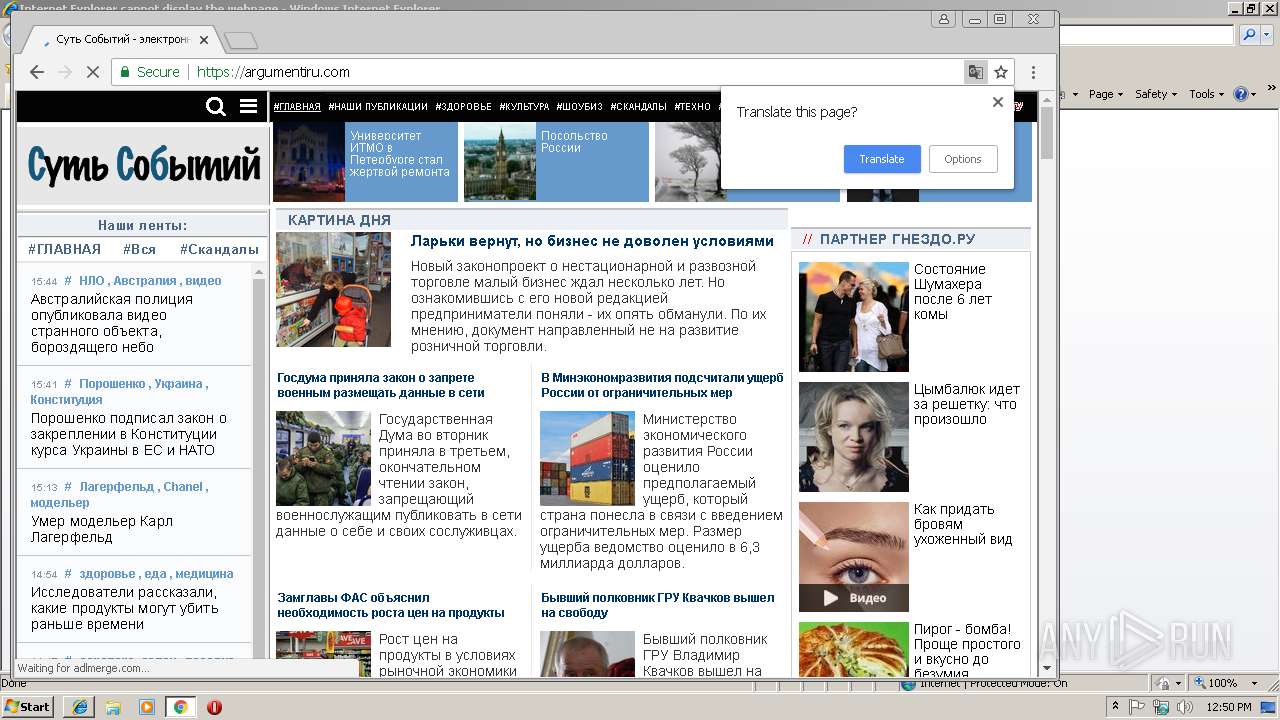1280x720 pixels.
Task: Click the kiosk article thumbnail
Action: click(x=333, y=290)
